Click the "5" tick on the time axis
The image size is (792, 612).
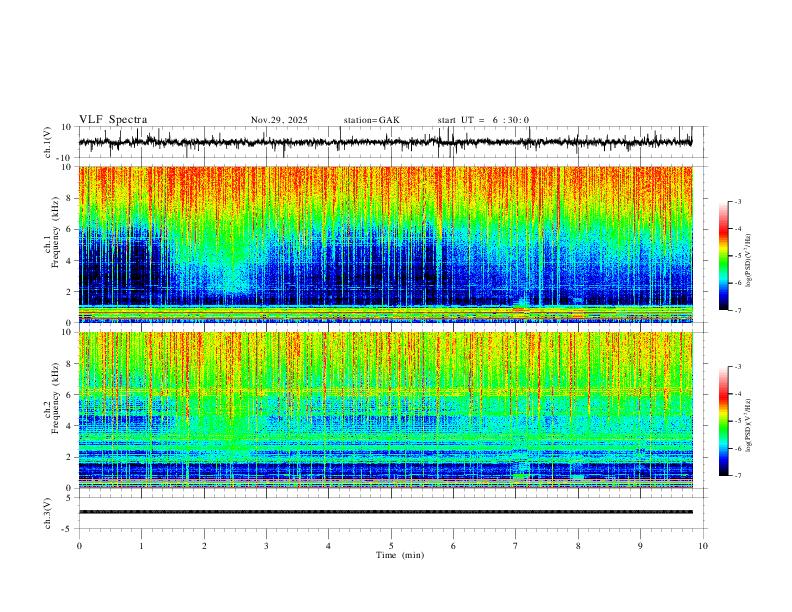[391, 546]
